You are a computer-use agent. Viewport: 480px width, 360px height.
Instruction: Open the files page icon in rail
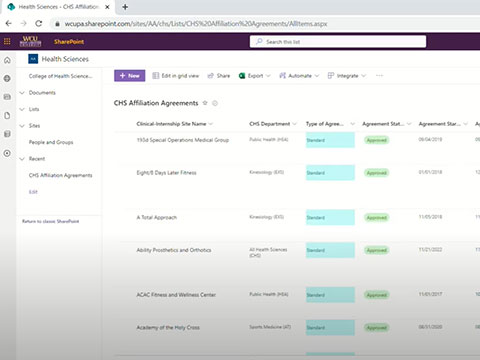point(7,116)
